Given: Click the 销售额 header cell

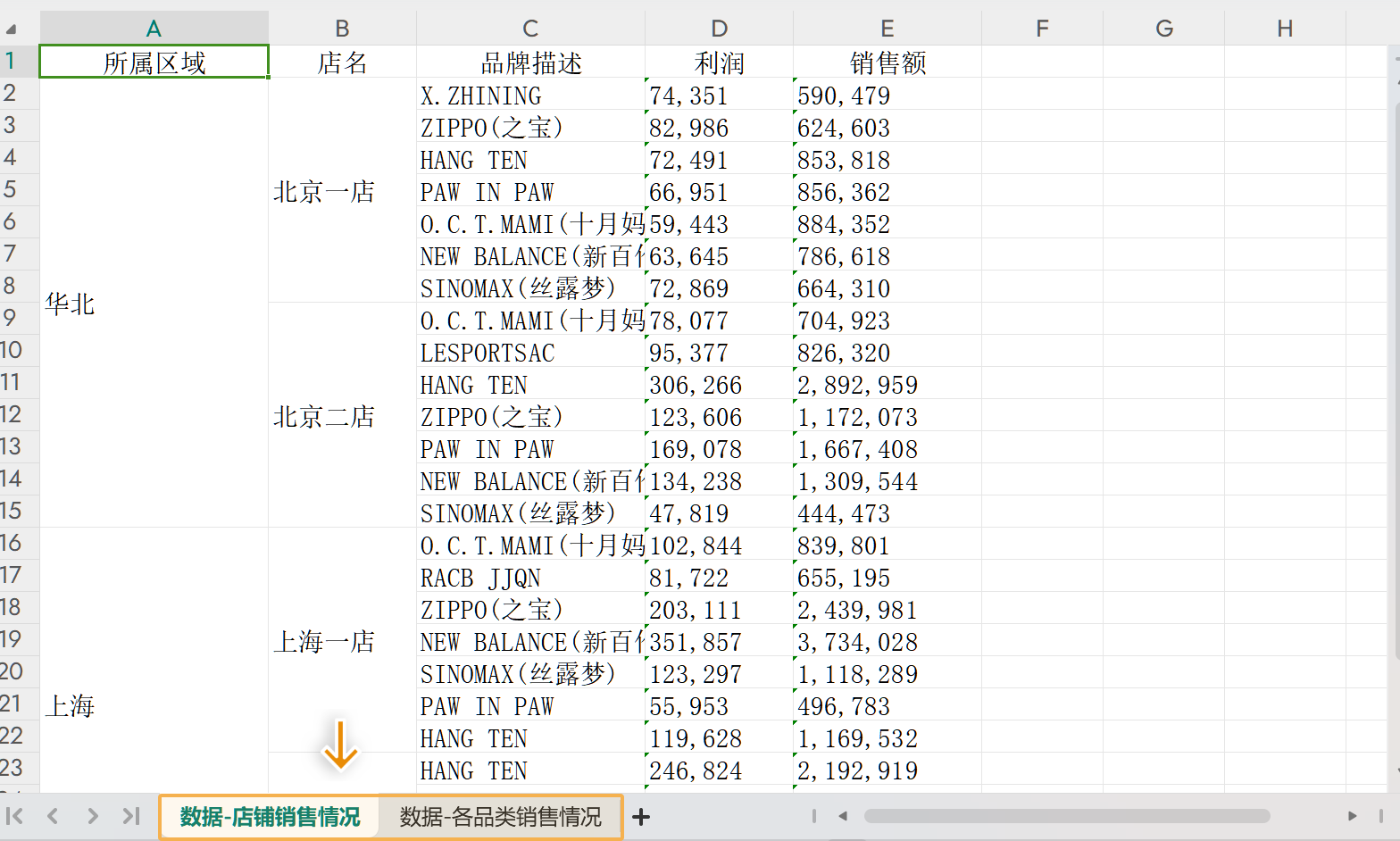Looking at the screenshot, I should 887,62.
